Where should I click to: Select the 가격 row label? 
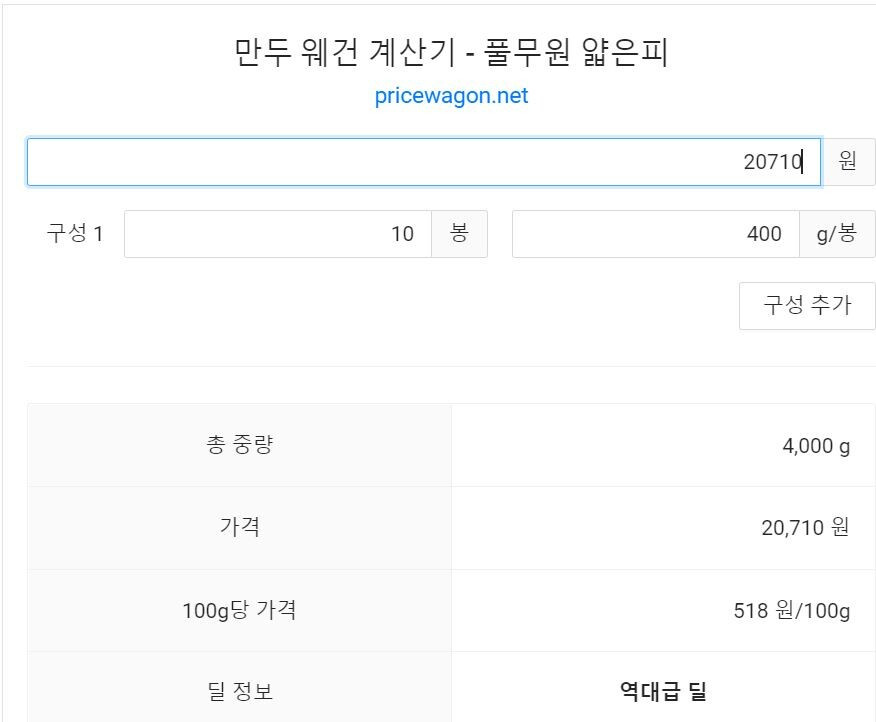pyautogui.click(x=240, y=526)
